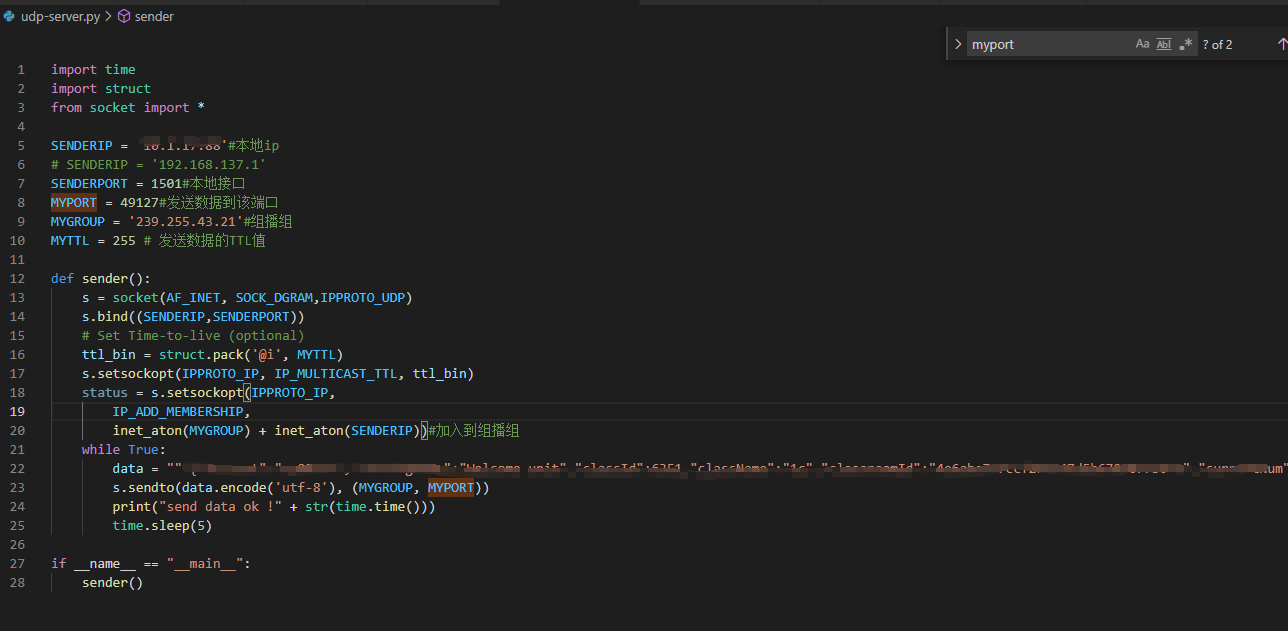Toggle Match Case in find box
The image size is (1288, 631).
[x=1143, y=44]
